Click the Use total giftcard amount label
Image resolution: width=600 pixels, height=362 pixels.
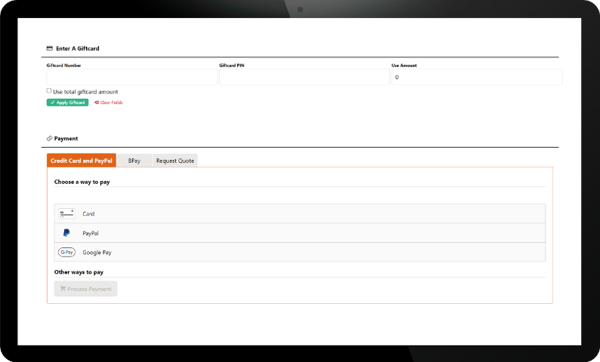(85, 92)
